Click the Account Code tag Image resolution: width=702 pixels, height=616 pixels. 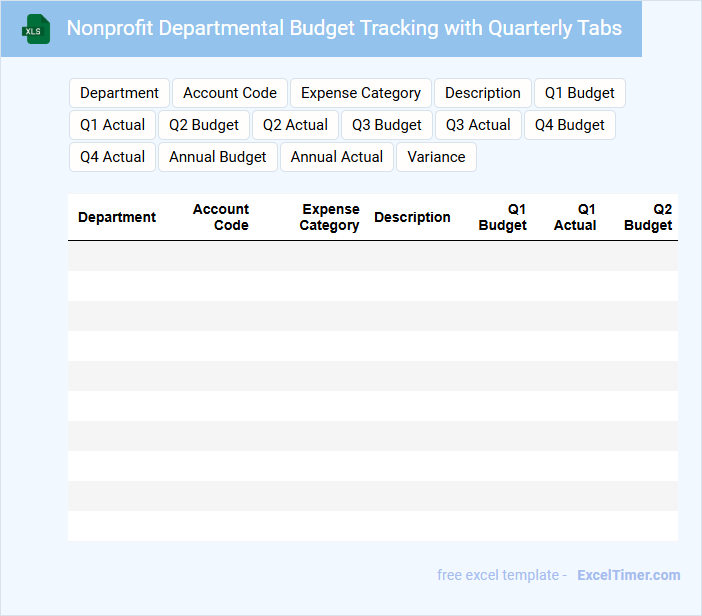[230, 93]
